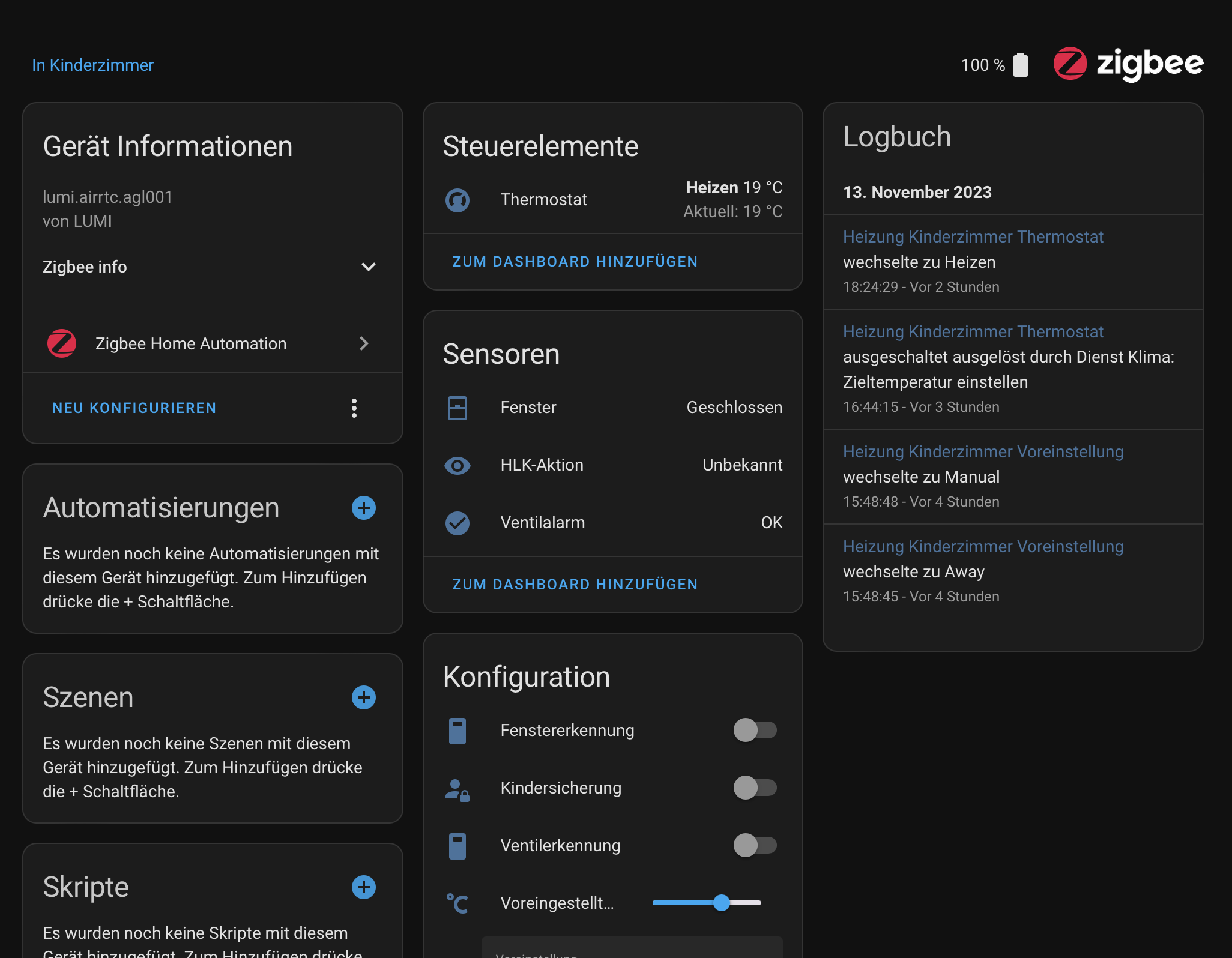1232x958 pixels.
Task: Click the HLK-Aktion eye icon
Action: click(457, 465)
